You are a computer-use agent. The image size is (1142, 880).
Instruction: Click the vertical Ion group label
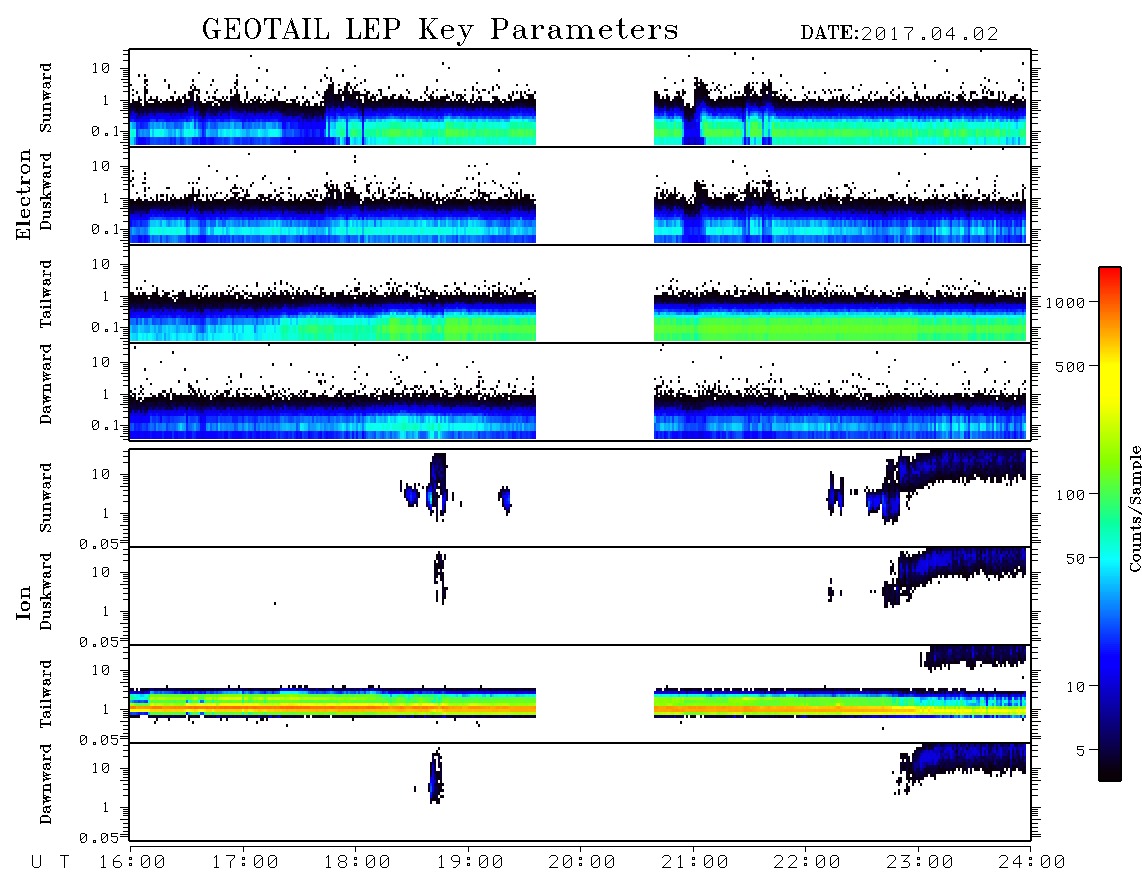click(x=24, y=602)
